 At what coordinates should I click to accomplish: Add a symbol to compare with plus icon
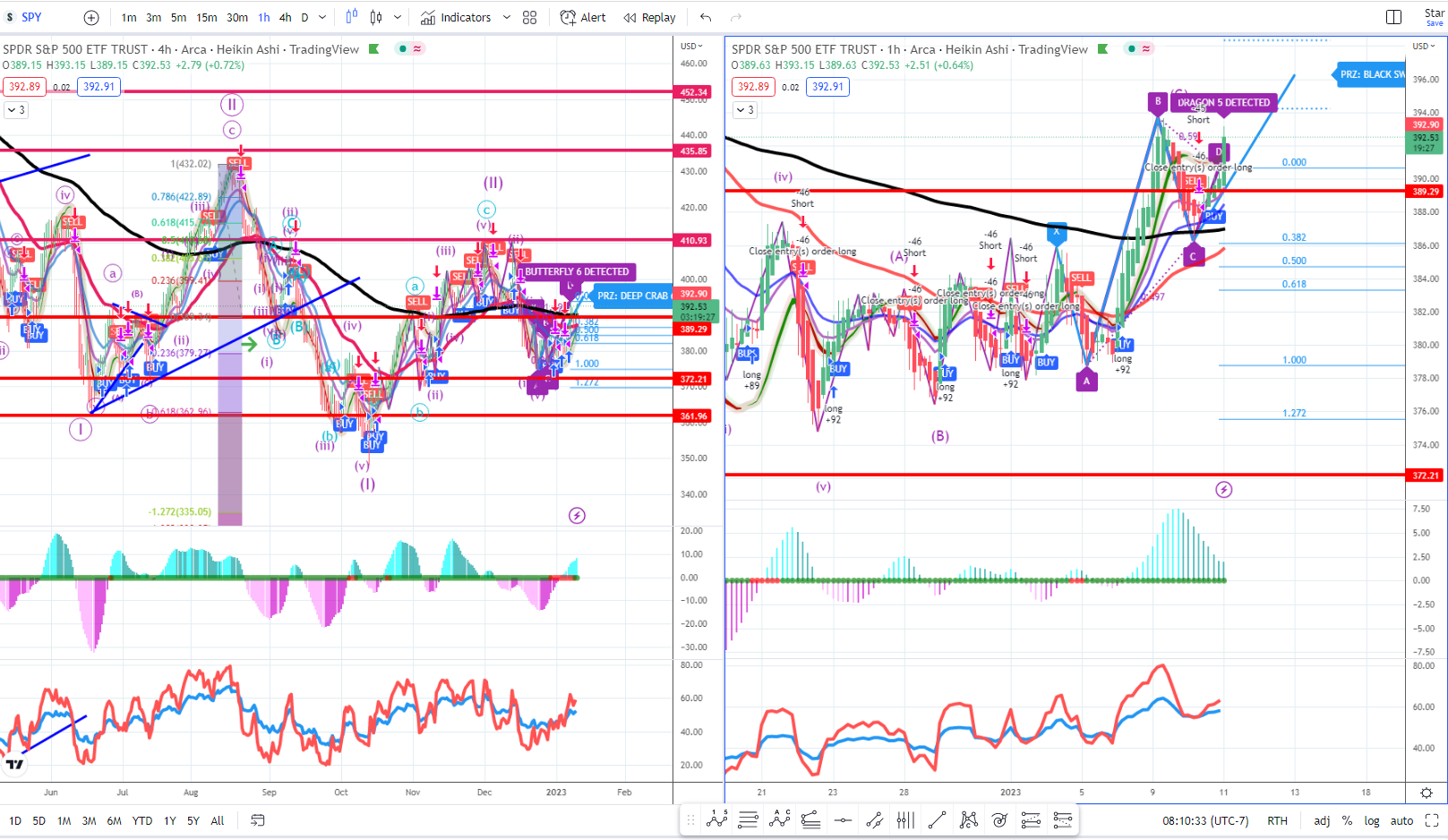pos(91,17)
